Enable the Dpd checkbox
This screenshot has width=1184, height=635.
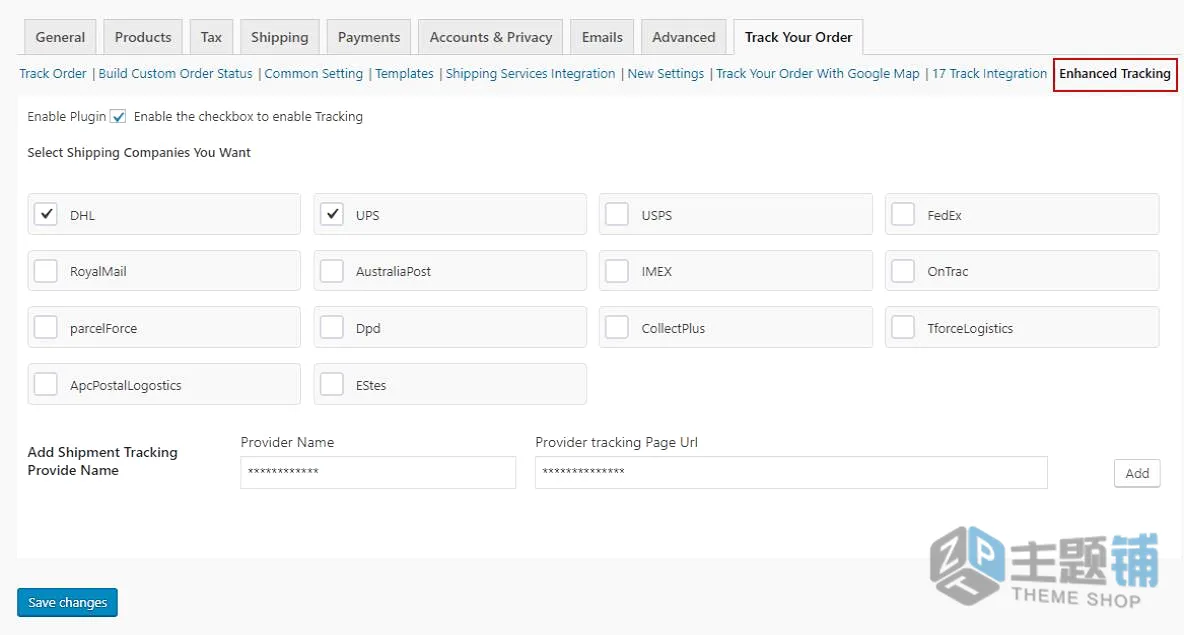click(331, 328)
